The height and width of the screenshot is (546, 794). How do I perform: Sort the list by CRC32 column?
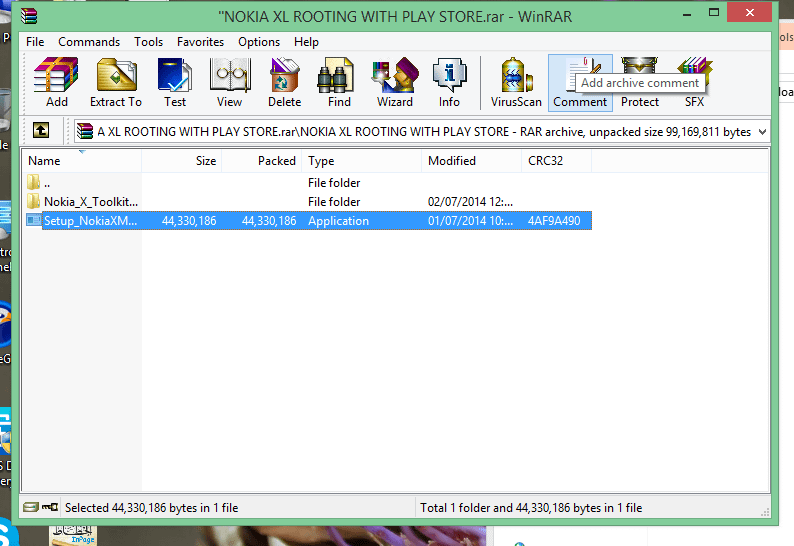pos(557,161)
